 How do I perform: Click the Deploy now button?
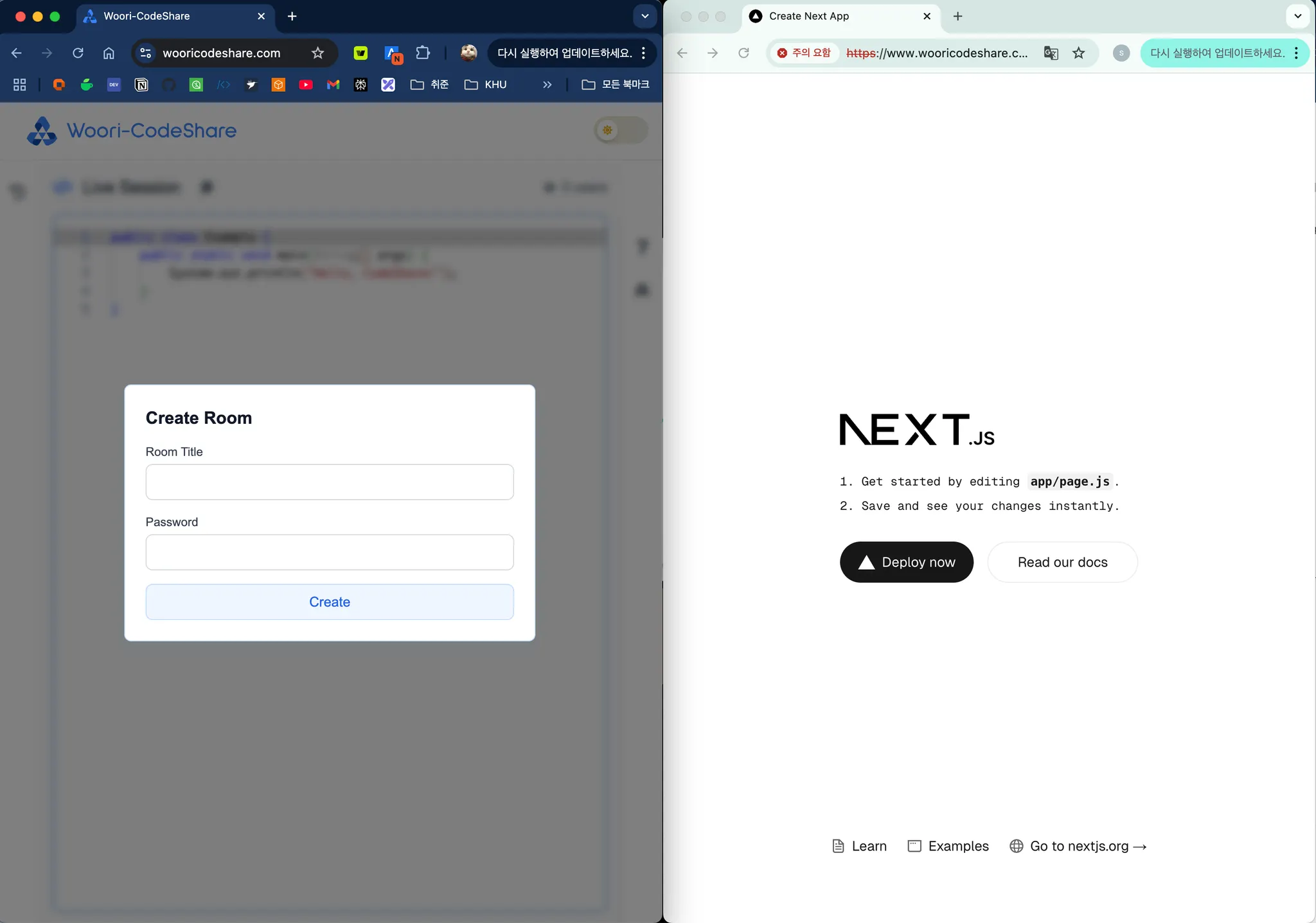(906, 562)
